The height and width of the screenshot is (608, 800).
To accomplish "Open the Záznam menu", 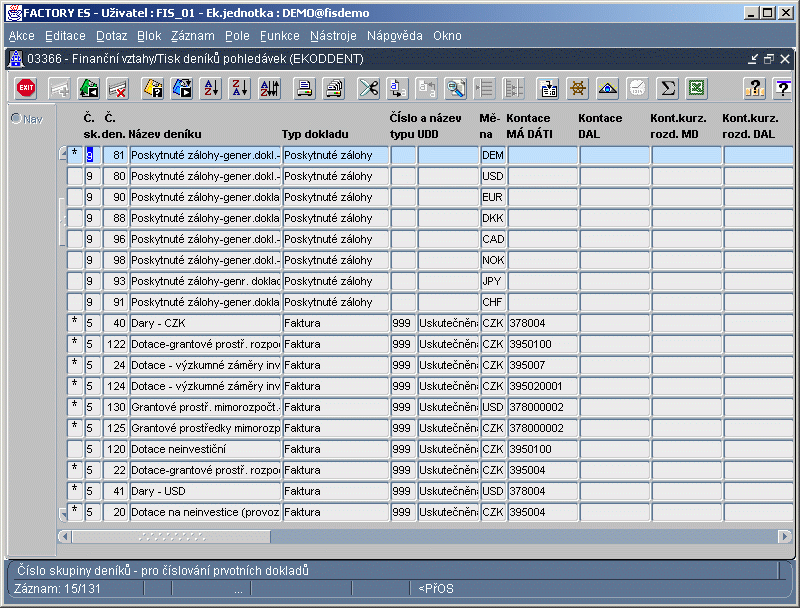I will pyautogui.click(x=192, y=36).
